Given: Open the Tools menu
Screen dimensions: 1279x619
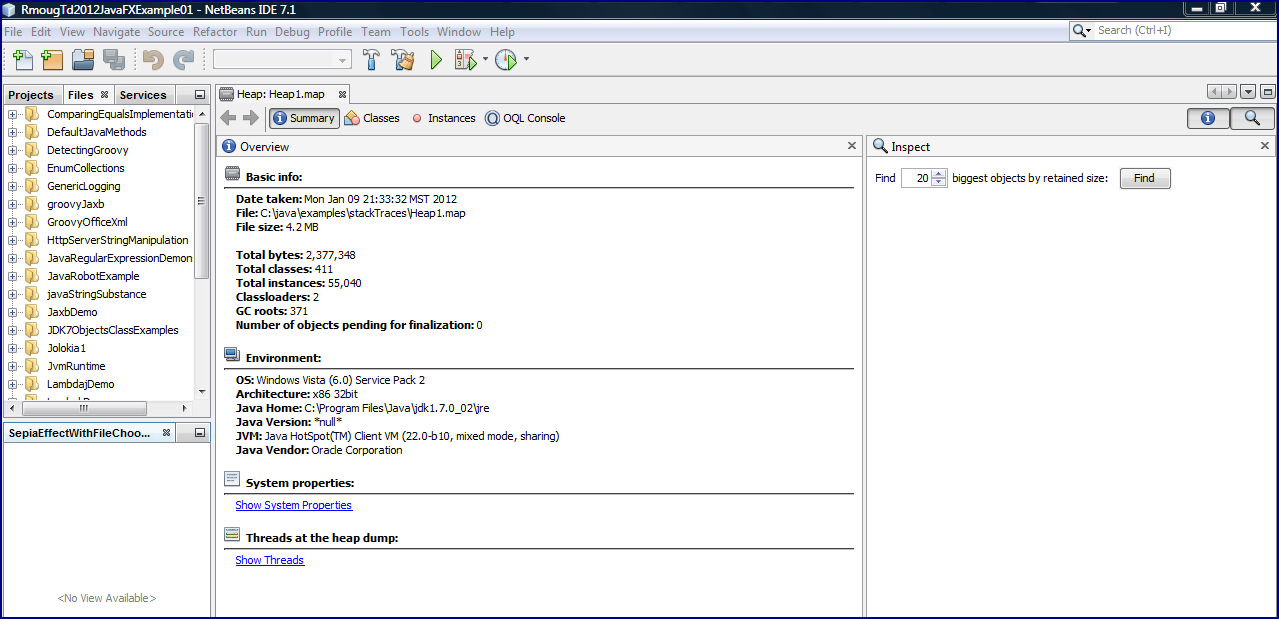Looking at the screenshot, I should click(413, 31).
